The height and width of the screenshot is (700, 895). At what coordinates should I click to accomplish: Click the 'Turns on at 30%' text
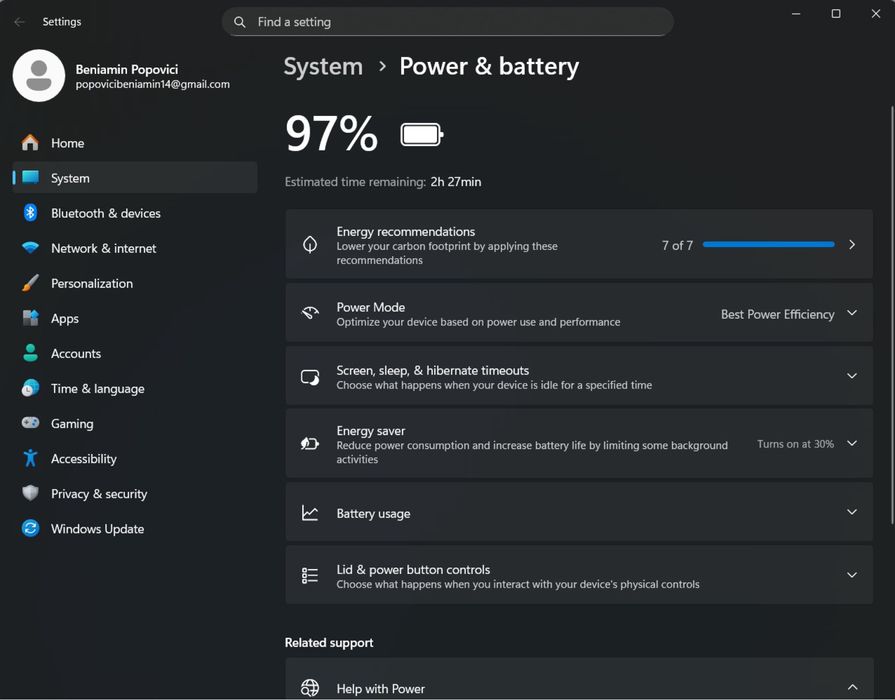tap(795, 444)
